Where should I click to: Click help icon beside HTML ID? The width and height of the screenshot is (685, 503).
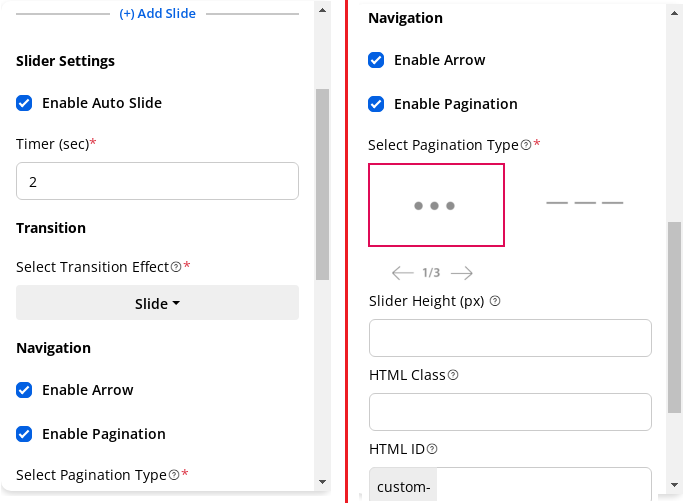pos(432,449)
